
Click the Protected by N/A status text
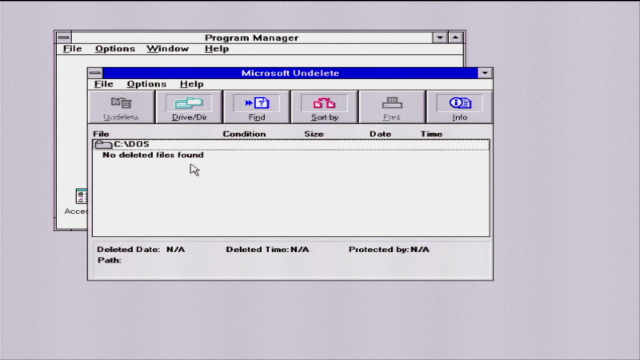(x=389, y=249)
